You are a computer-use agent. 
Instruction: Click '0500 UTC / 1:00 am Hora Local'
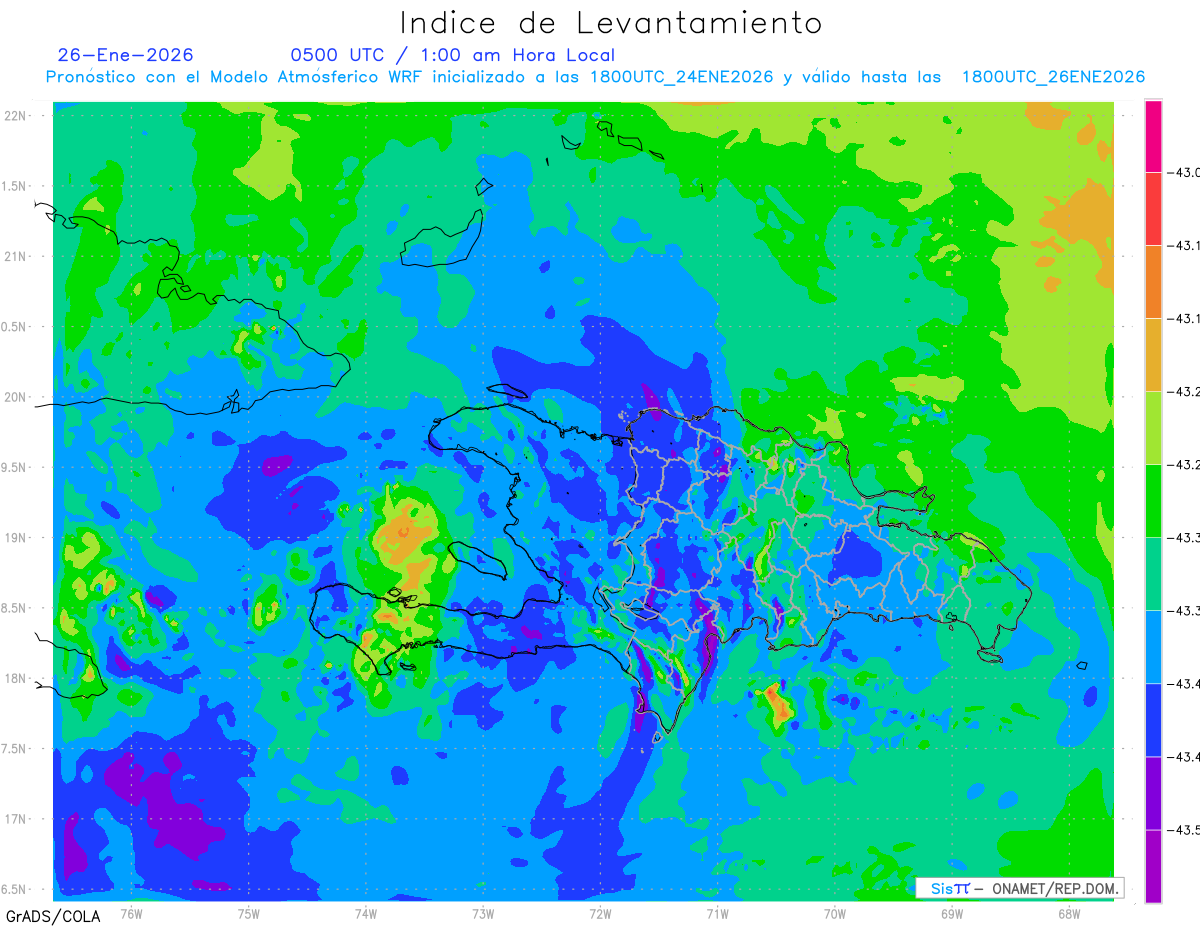point(453,55)
